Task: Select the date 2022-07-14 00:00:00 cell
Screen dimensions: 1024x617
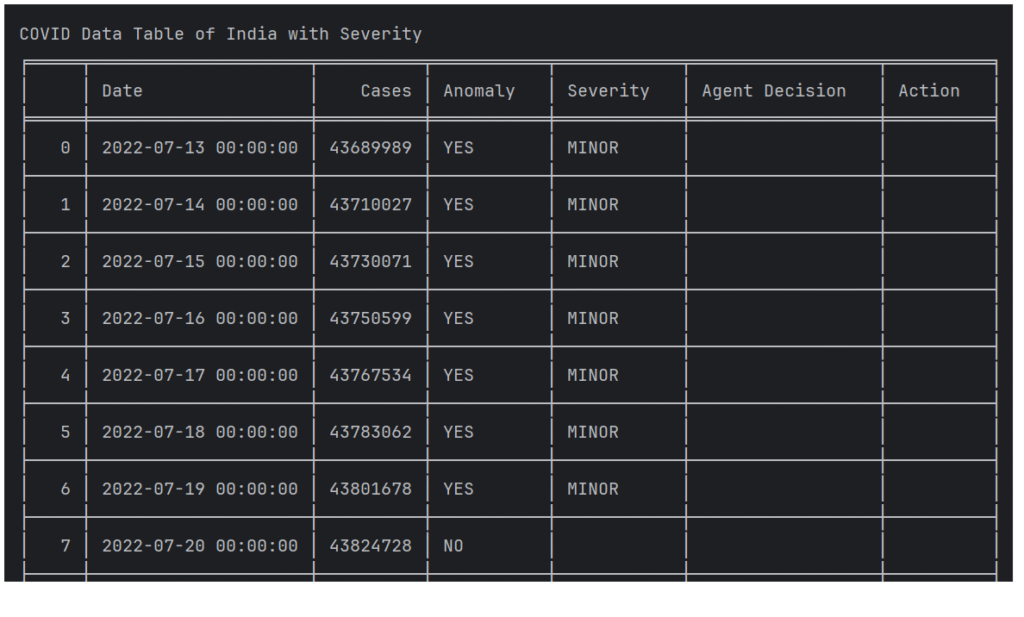Action: (x=200, y=205)
